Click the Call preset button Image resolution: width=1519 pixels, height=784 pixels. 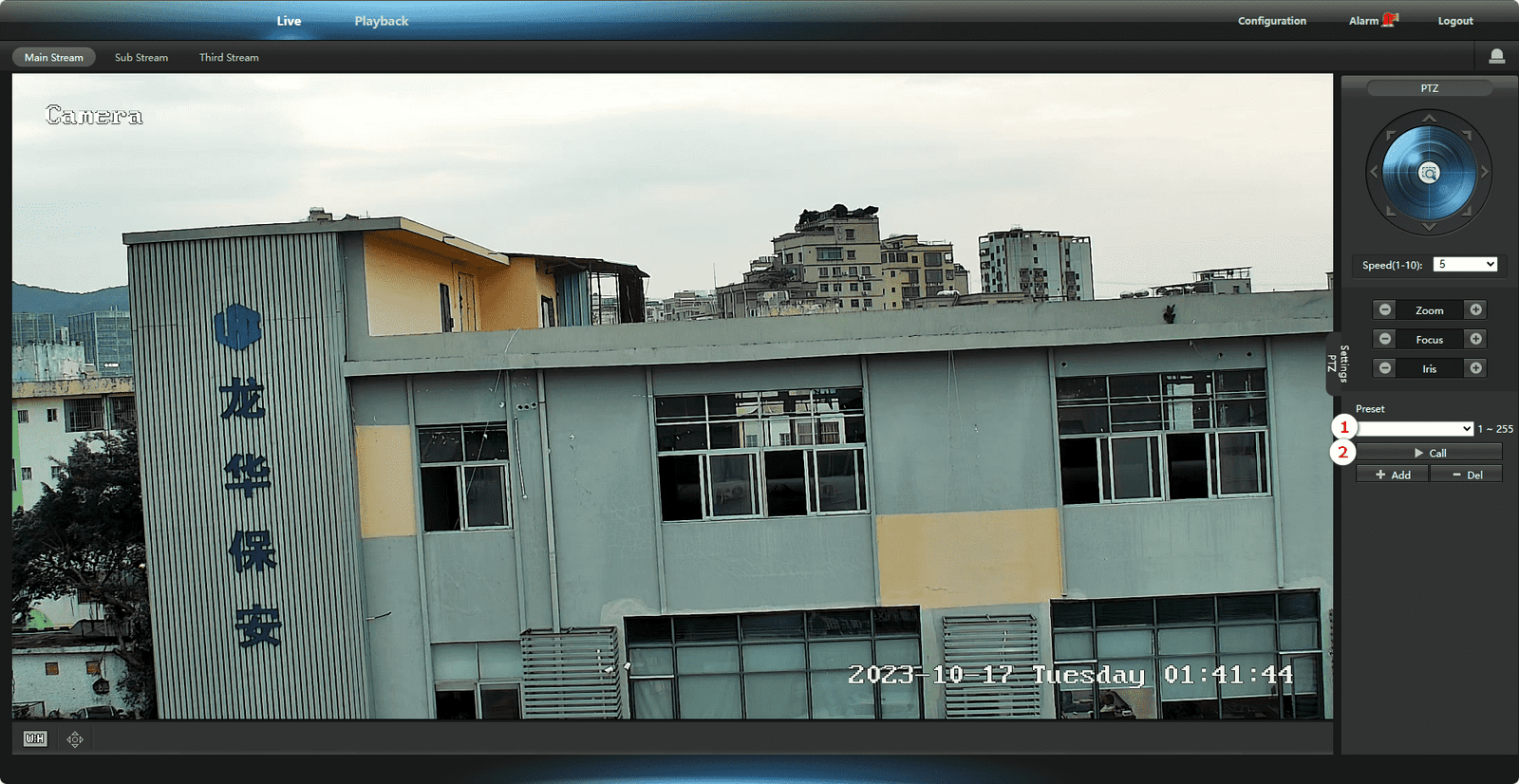1430,453
